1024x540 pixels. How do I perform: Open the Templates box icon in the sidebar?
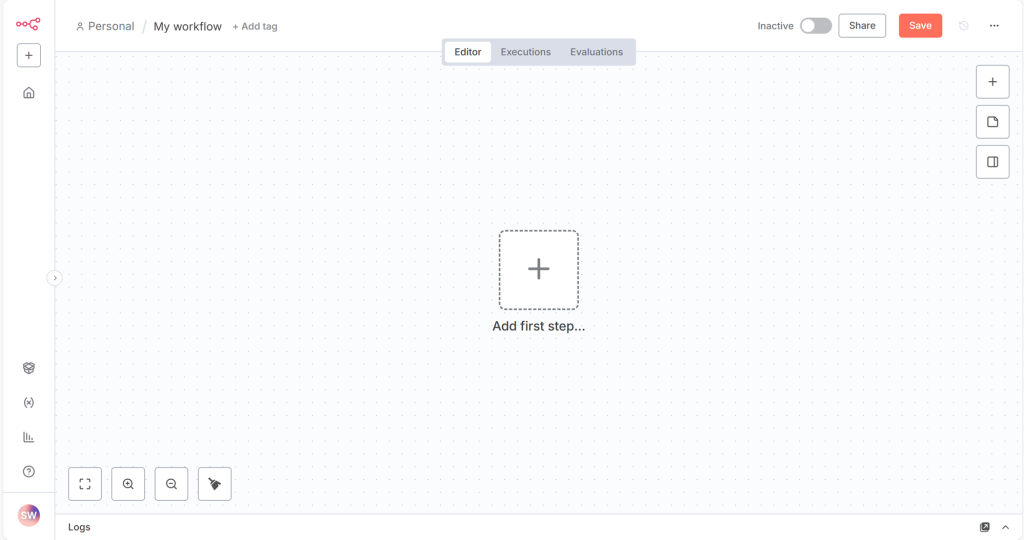29,368
